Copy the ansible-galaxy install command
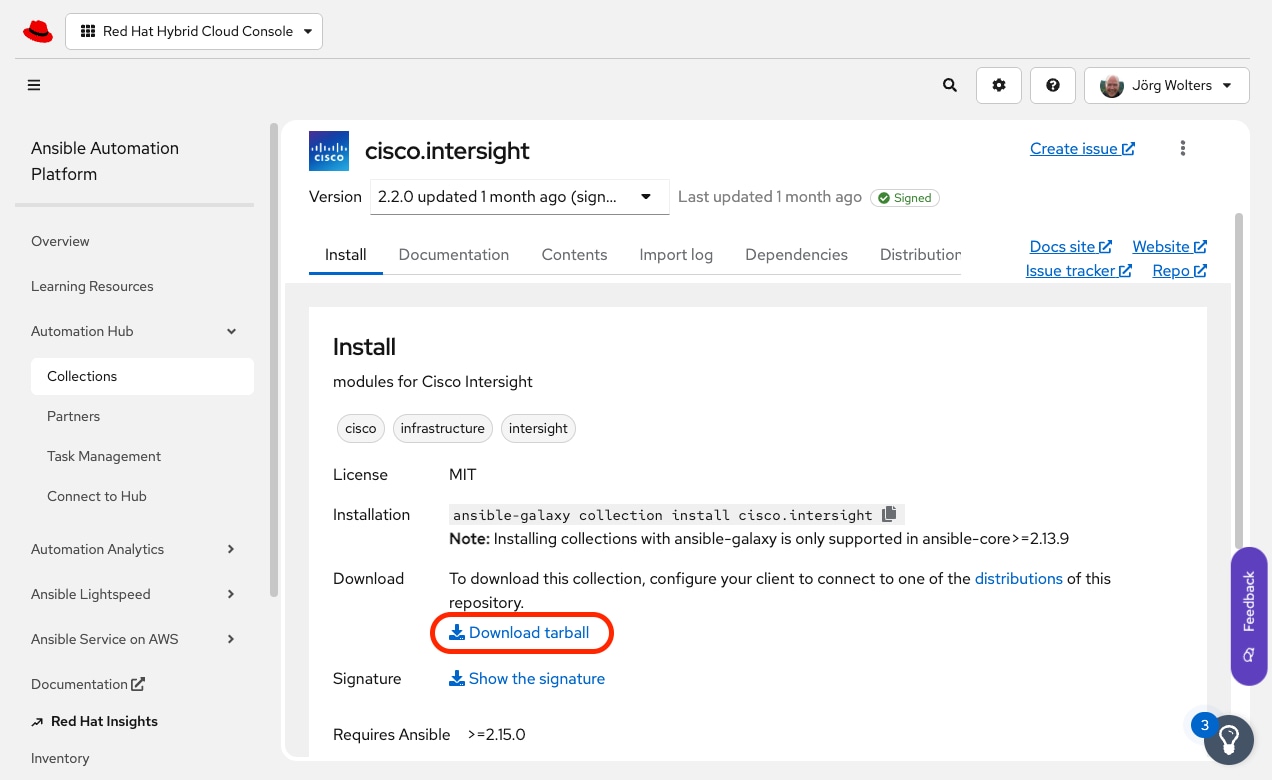1272x780 pixels. (x=890, y=515)
